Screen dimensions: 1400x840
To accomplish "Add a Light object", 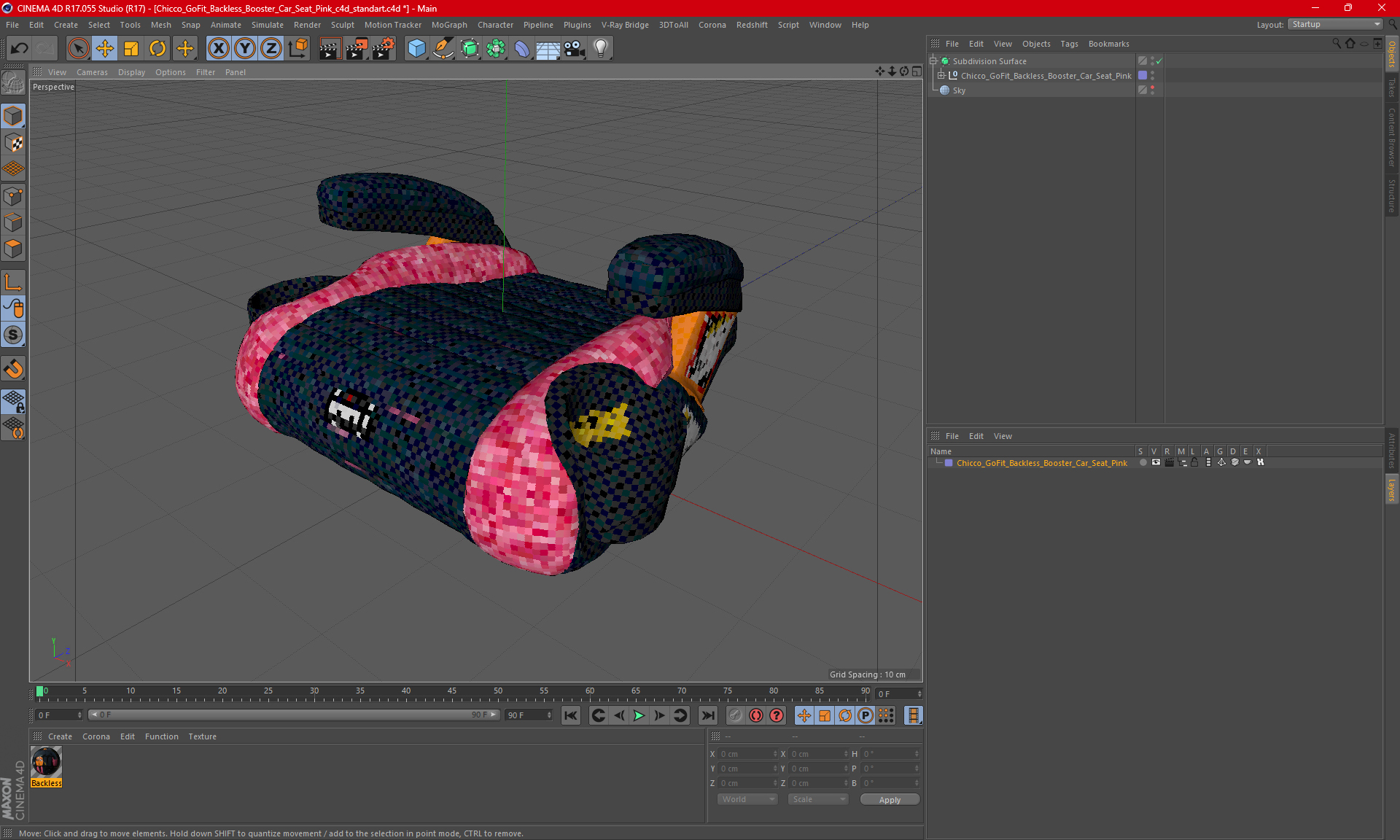I will (x=600, y=49).
